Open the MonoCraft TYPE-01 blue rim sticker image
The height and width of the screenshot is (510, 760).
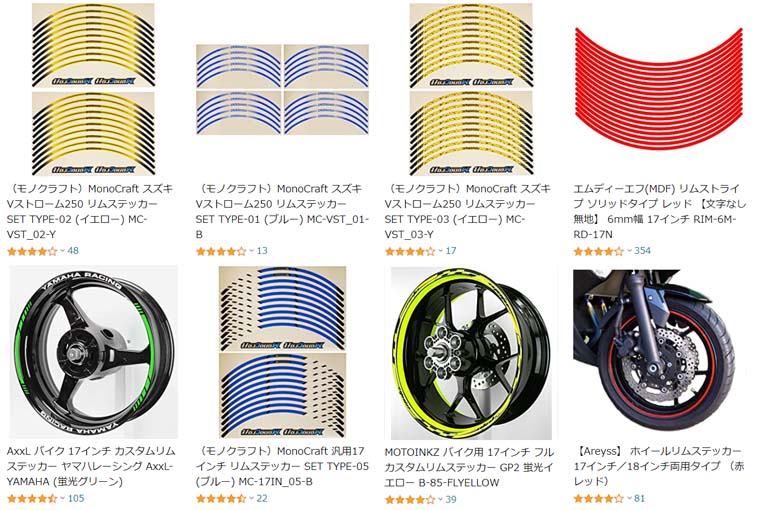(x=283, y=90)
